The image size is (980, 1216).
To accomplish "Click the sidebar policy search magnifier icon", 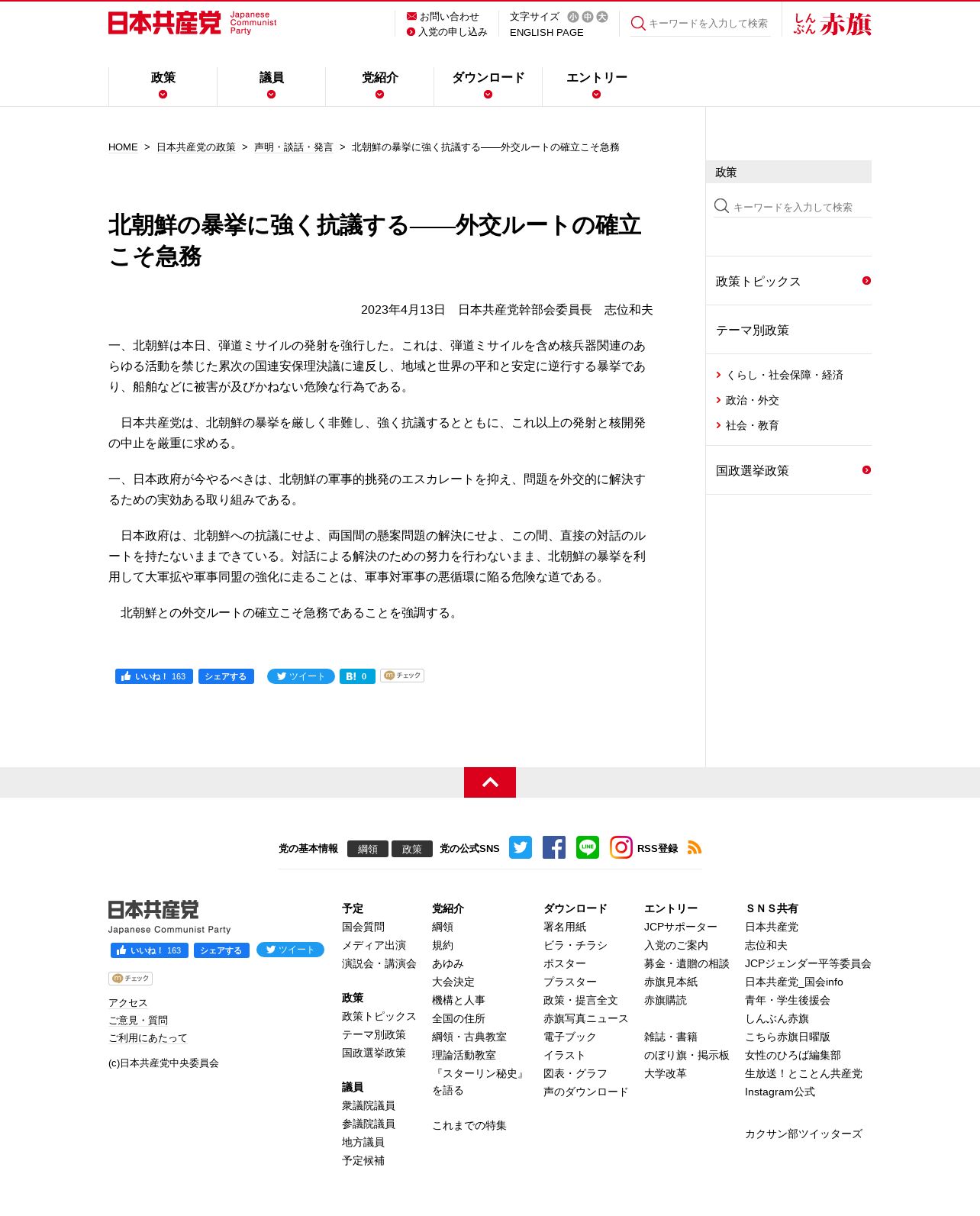I will [x=721, y=206].
